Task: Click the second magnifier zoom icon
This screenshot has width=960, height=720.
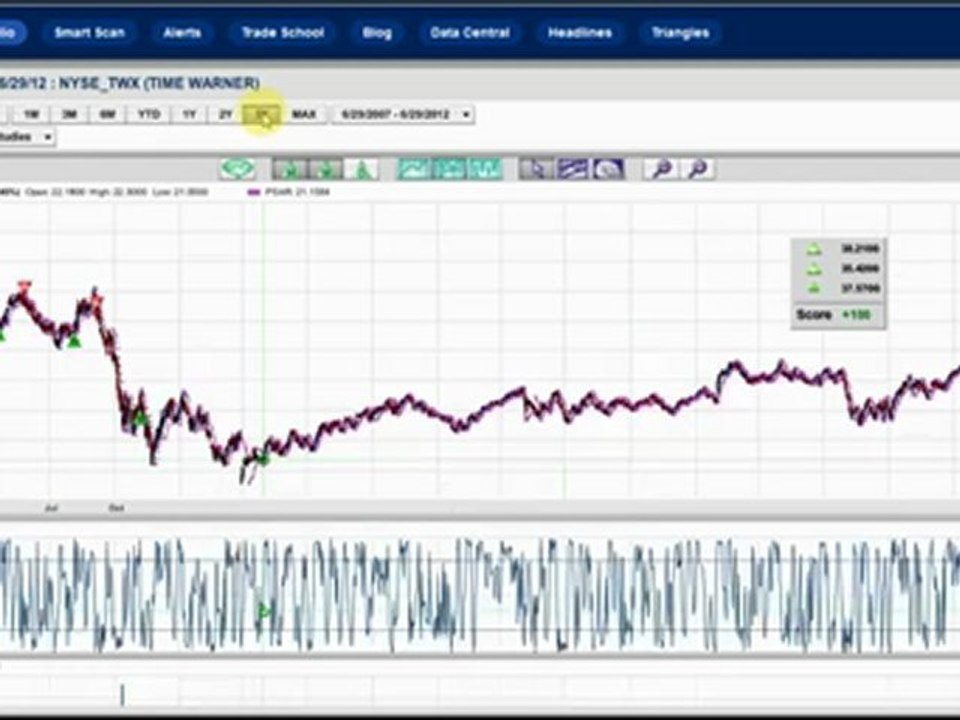Action: (x=697, y=169)
